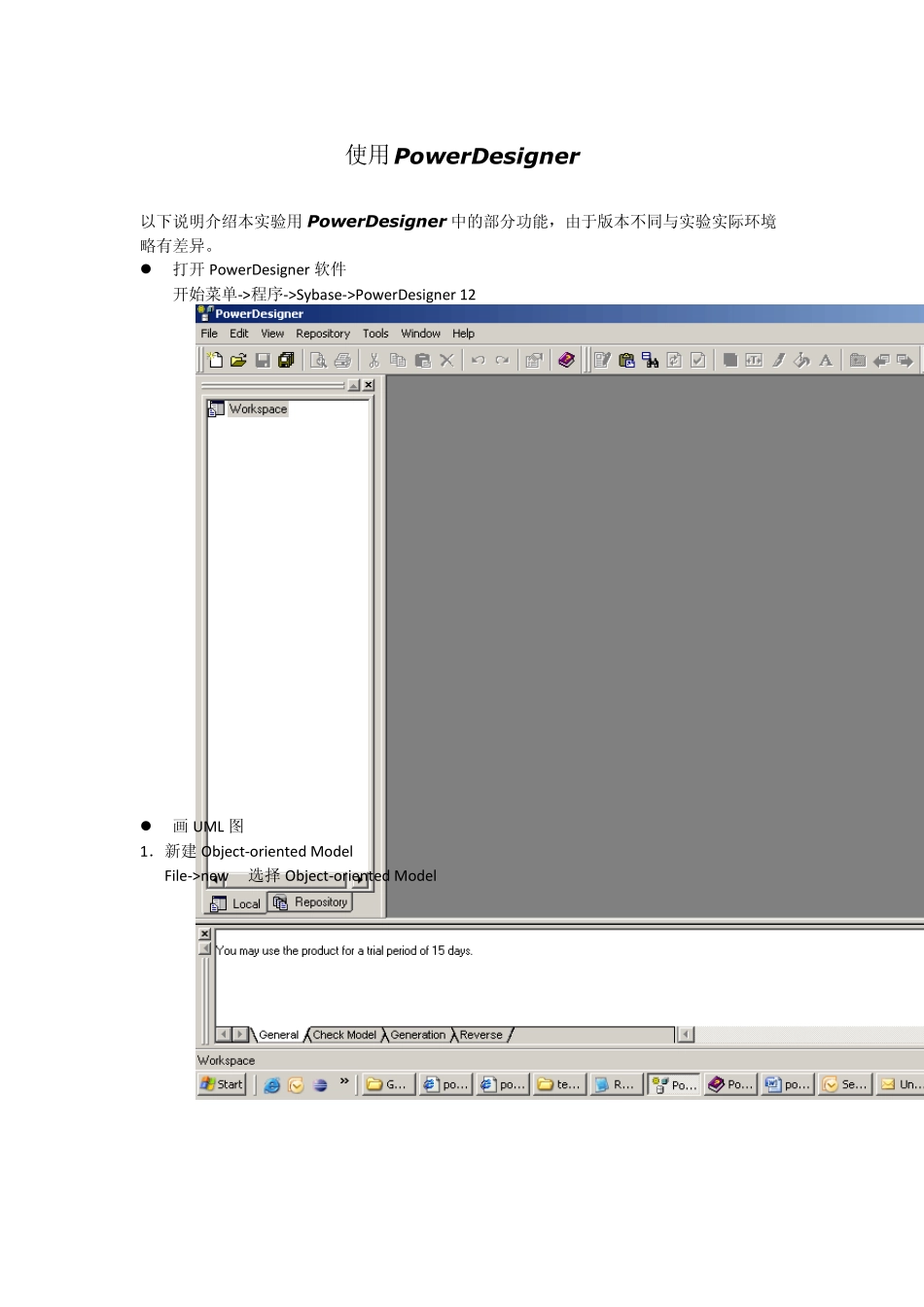
Task: Open the File menu
Action: coord(209,334)
